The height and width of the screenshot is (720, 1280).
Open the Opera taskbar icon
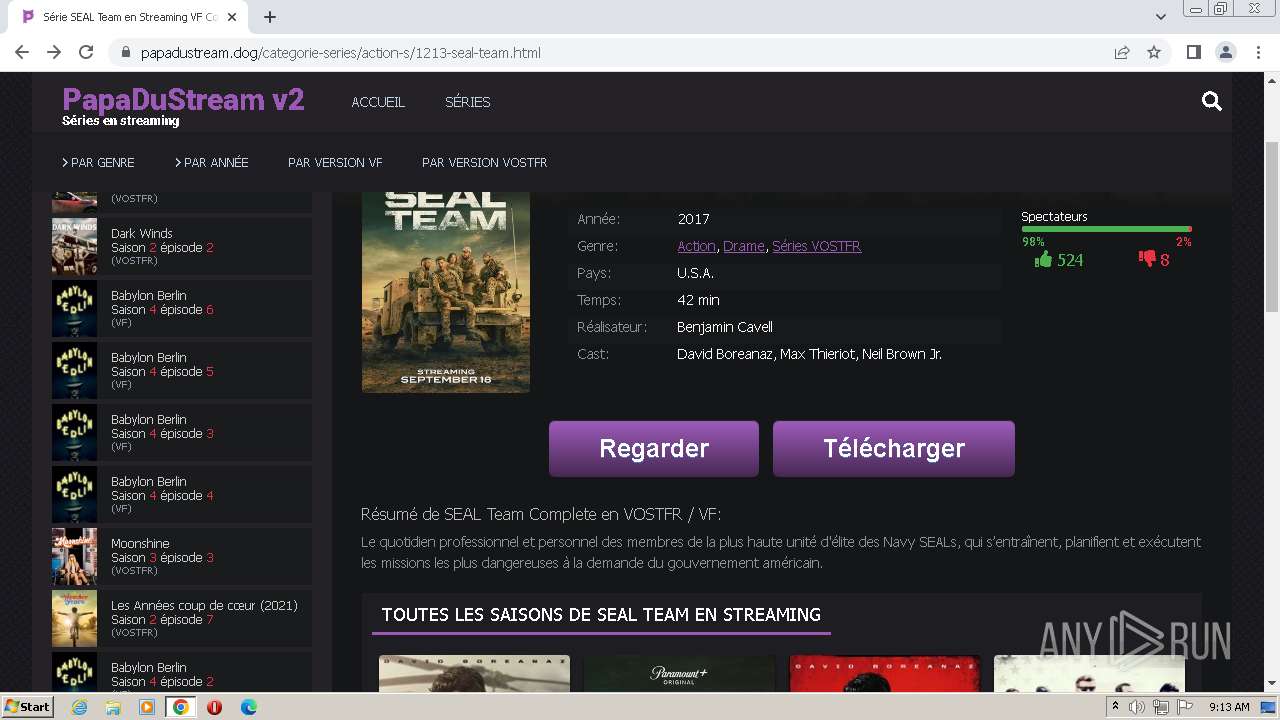tap(215, 707)
